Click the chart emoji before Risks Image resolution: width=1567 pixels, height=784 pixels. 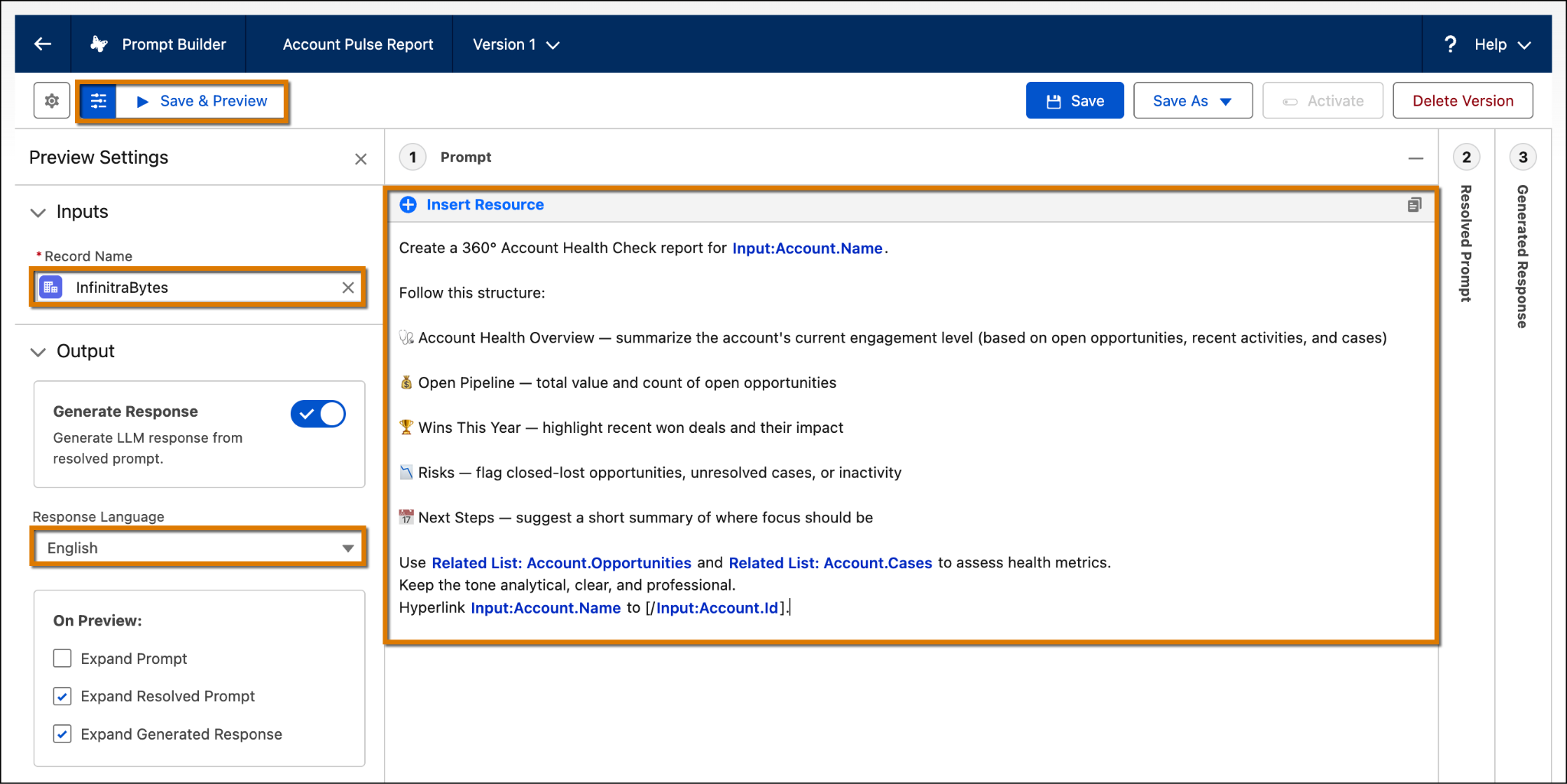tap(406, 473)
